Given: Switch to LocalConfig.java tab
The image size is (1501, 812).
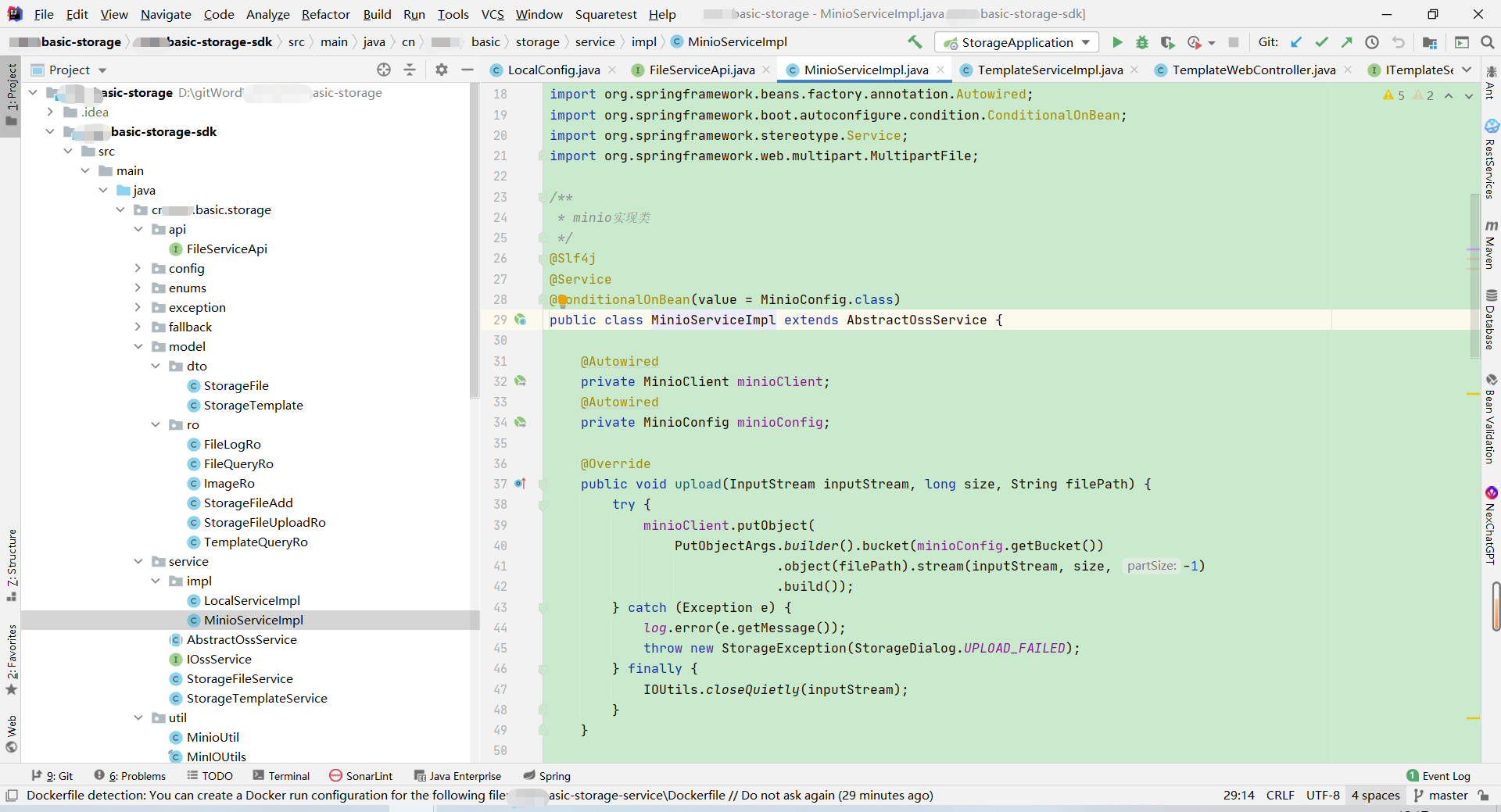Looking at the screenshot, I should click(x=553, y=70).
